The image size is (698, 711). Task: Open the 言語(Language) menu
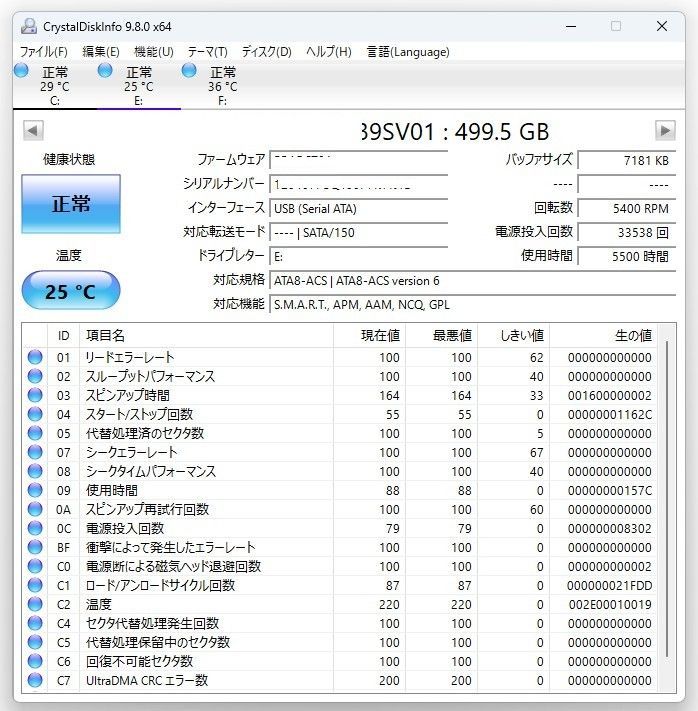(x=408, y=52)
